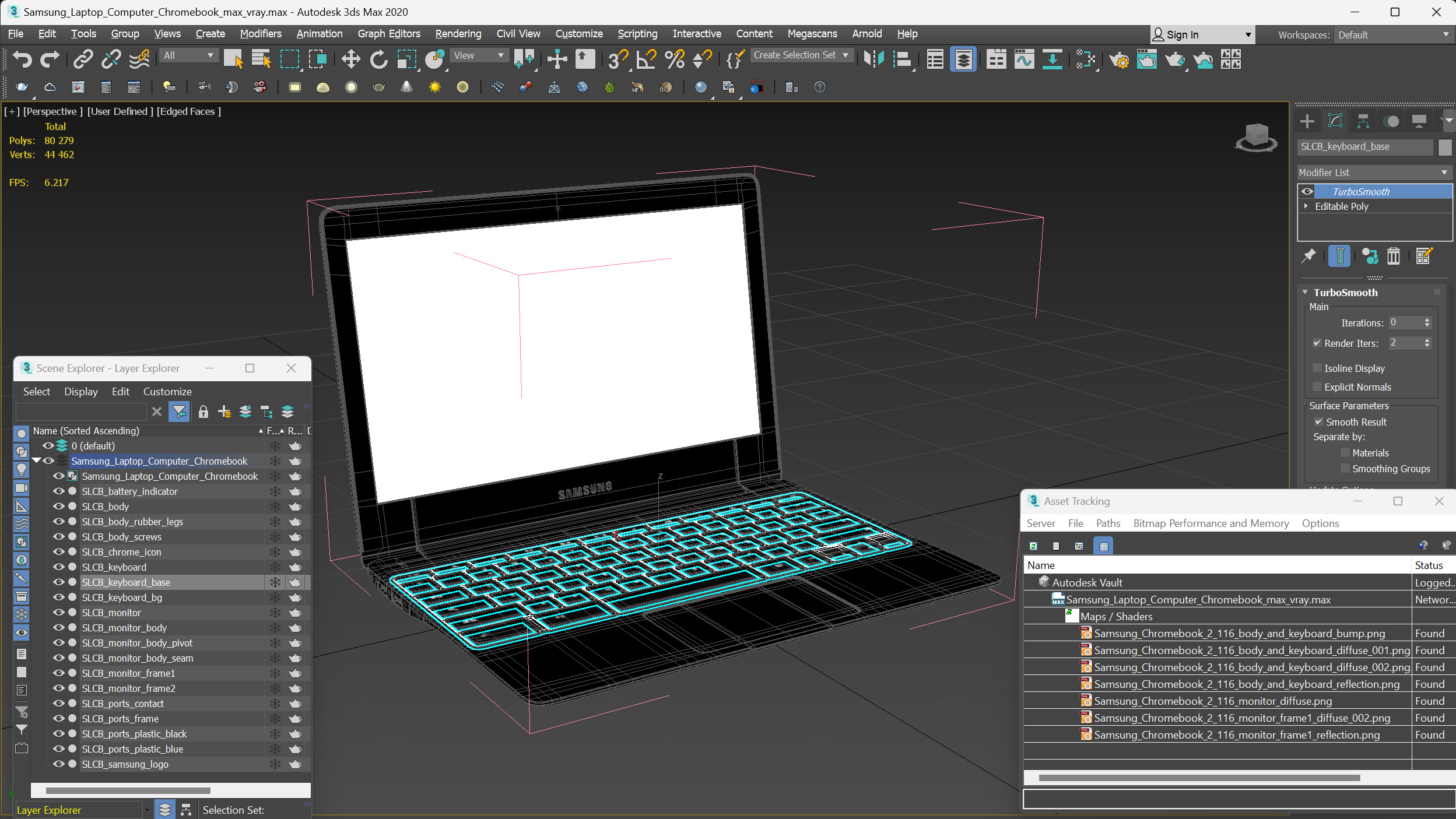The height and width of the screenshot is (819, 1456).
Task: Click the lock icon in Scene Explorer toolbar
Action: 203,412
